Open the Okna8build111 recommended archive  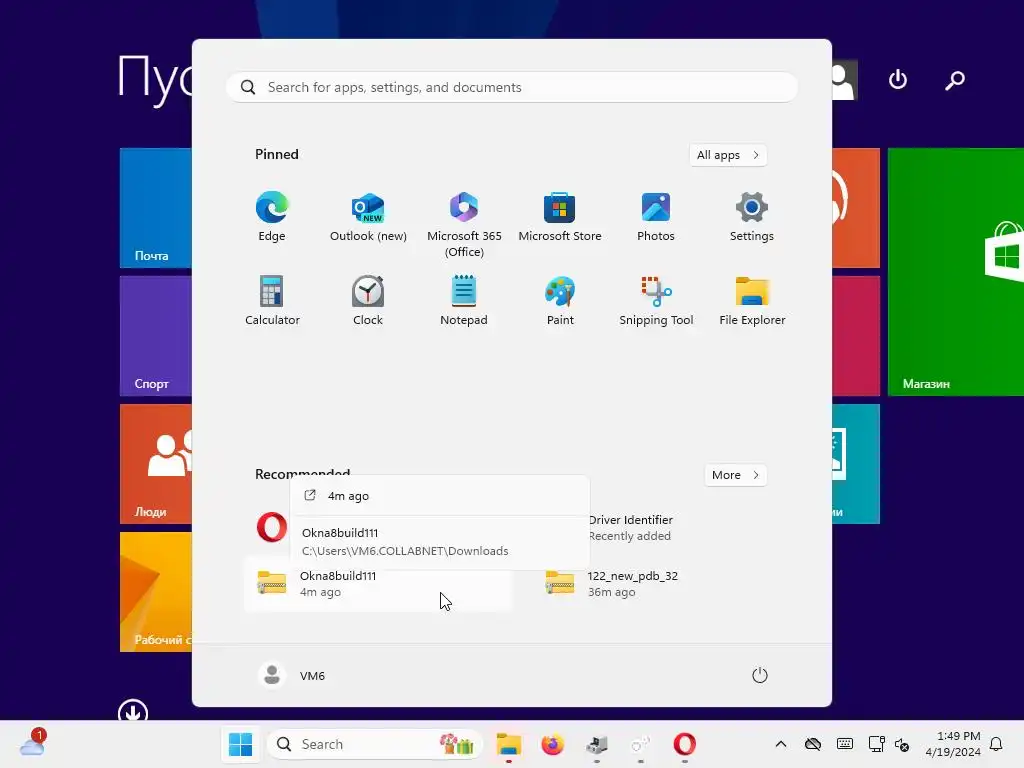pos(378,583)
